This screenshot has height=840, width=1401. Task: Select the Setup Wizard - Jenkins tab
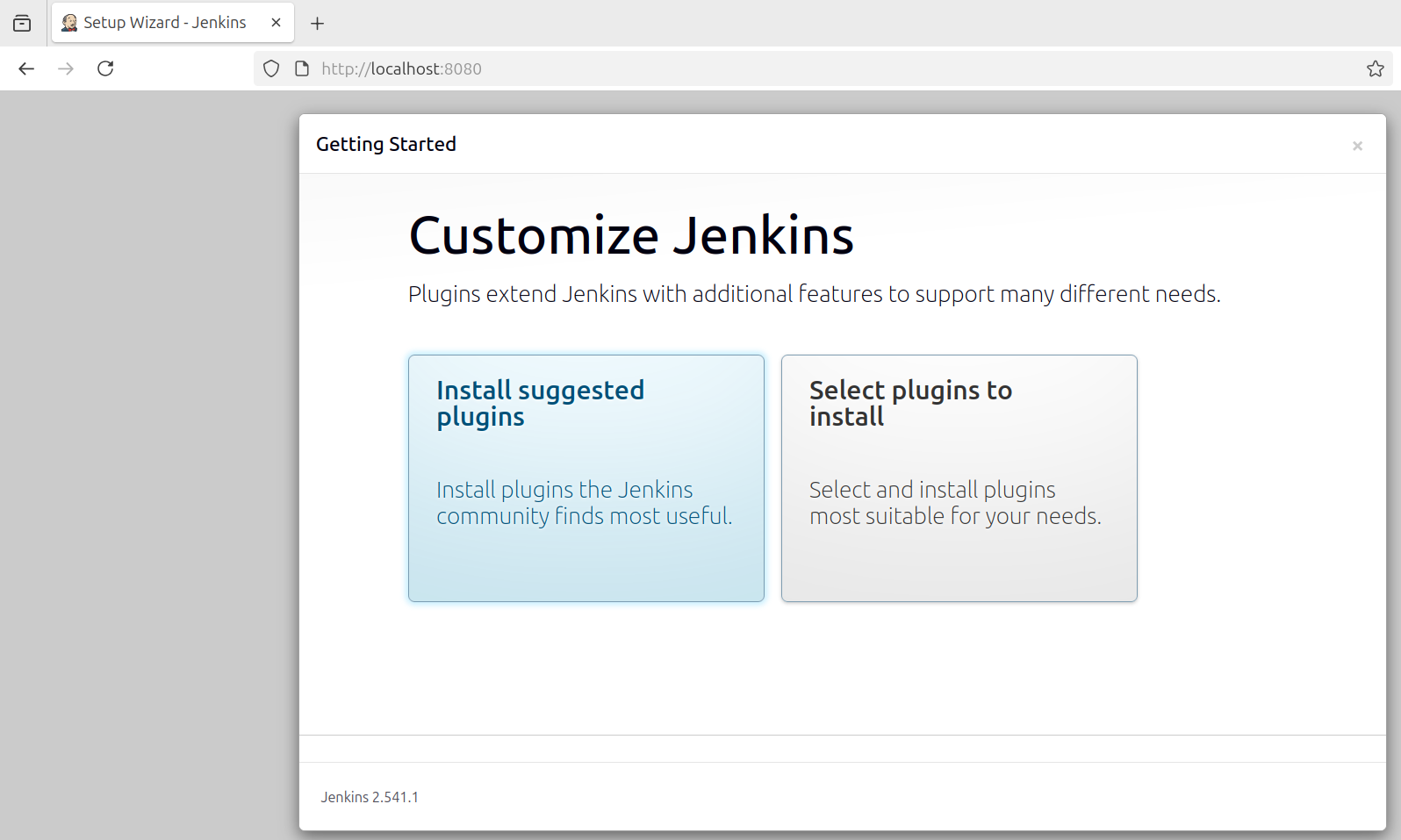173,23
